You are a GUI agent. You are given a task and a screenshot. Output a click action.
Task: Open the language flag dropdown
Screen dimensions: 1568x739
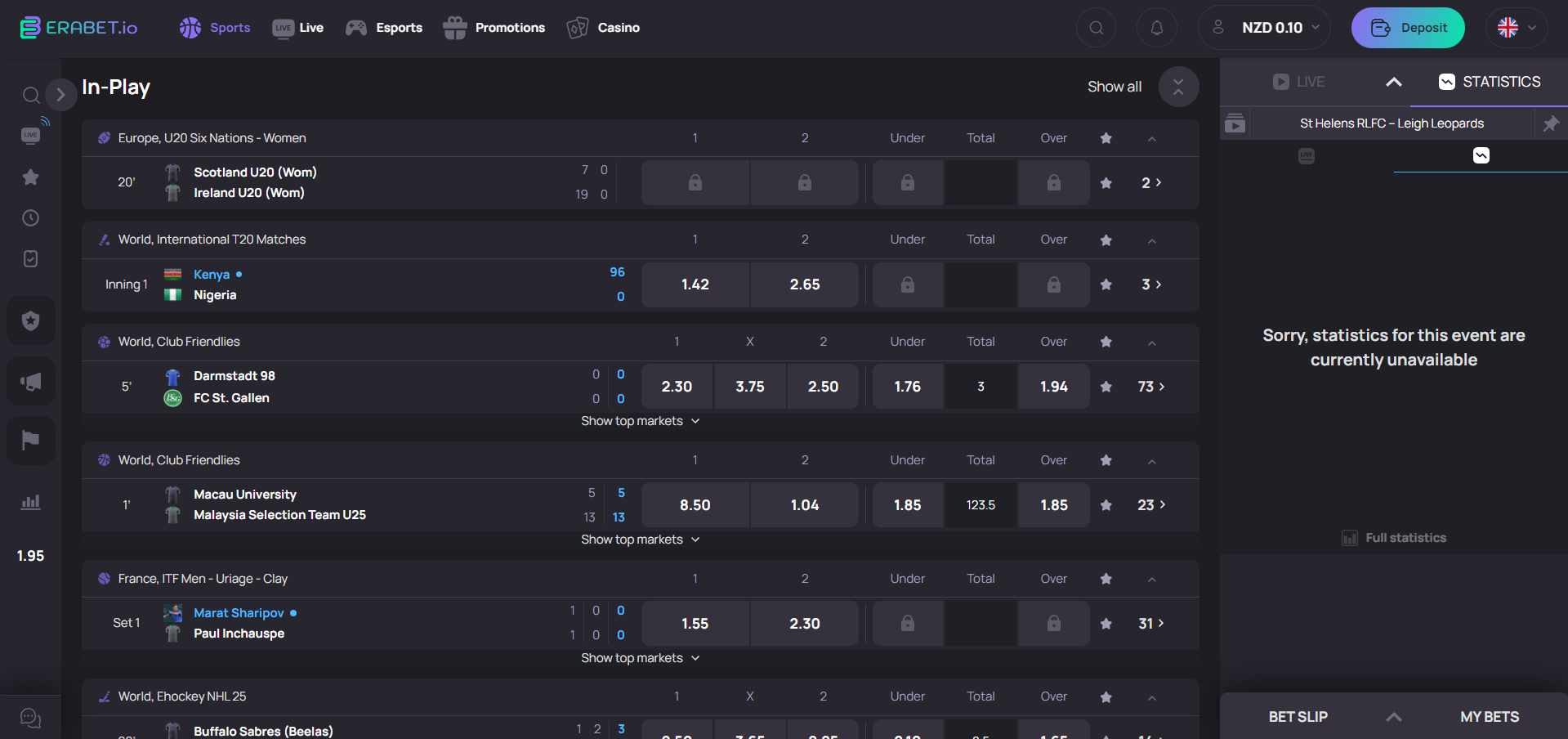pyautogui.click(x=1517, y=28)
